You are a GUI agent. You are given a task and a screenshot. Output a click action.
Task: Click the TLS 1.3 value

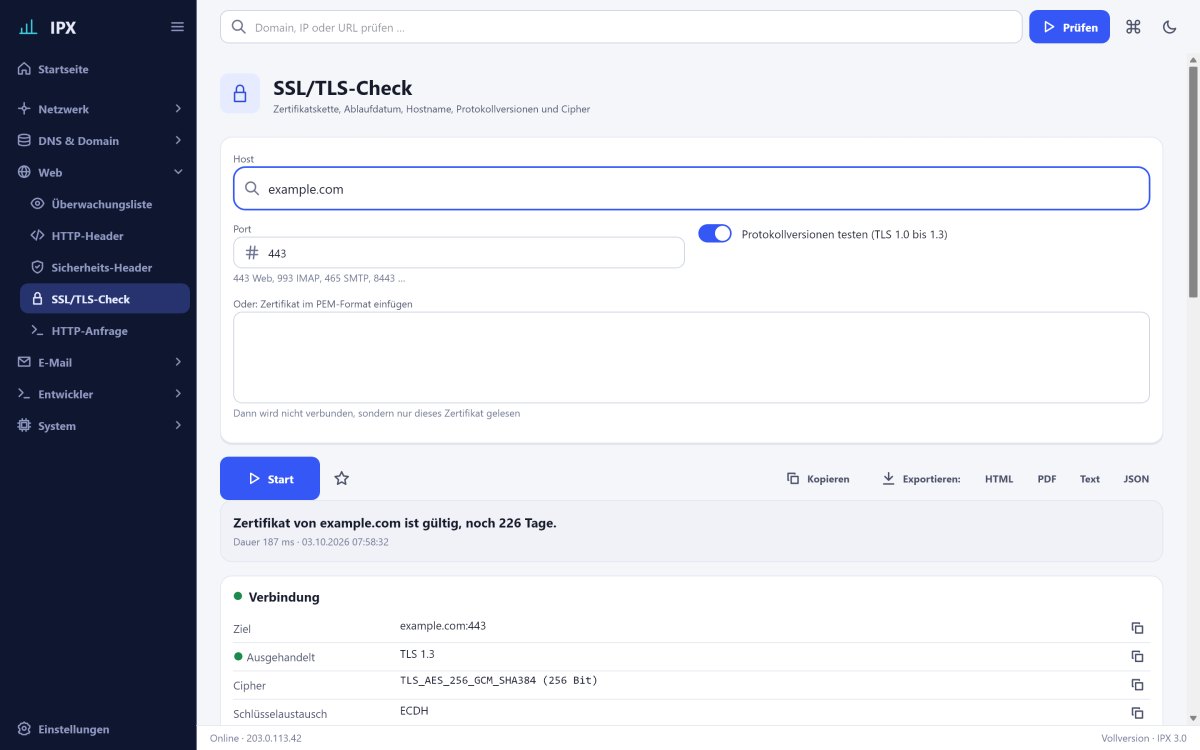(417, 654)
